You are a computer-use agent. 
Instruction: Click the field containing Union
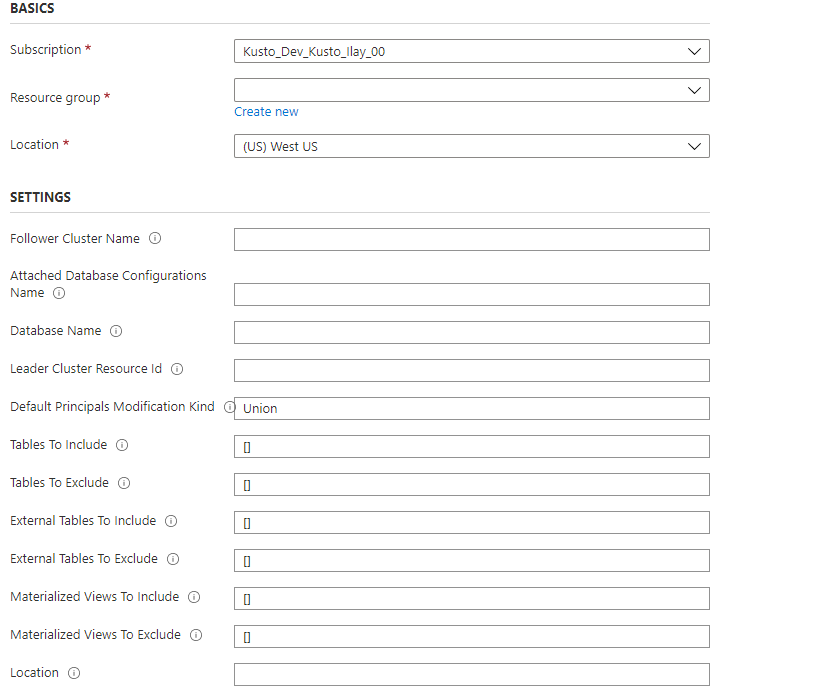click(x=470, y=408)
